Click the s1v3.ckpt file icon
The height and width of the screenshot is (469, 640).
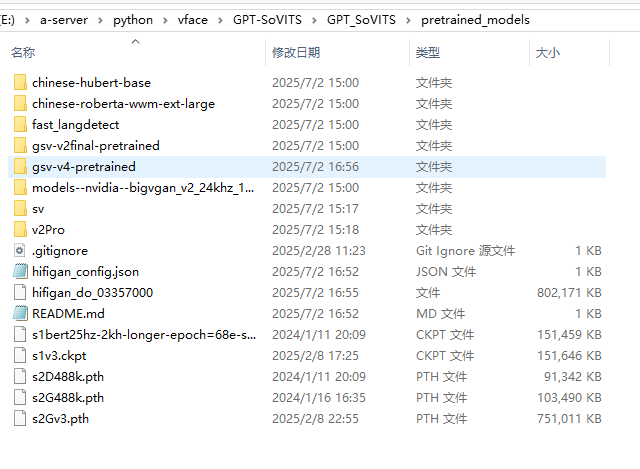coord(20,355)
